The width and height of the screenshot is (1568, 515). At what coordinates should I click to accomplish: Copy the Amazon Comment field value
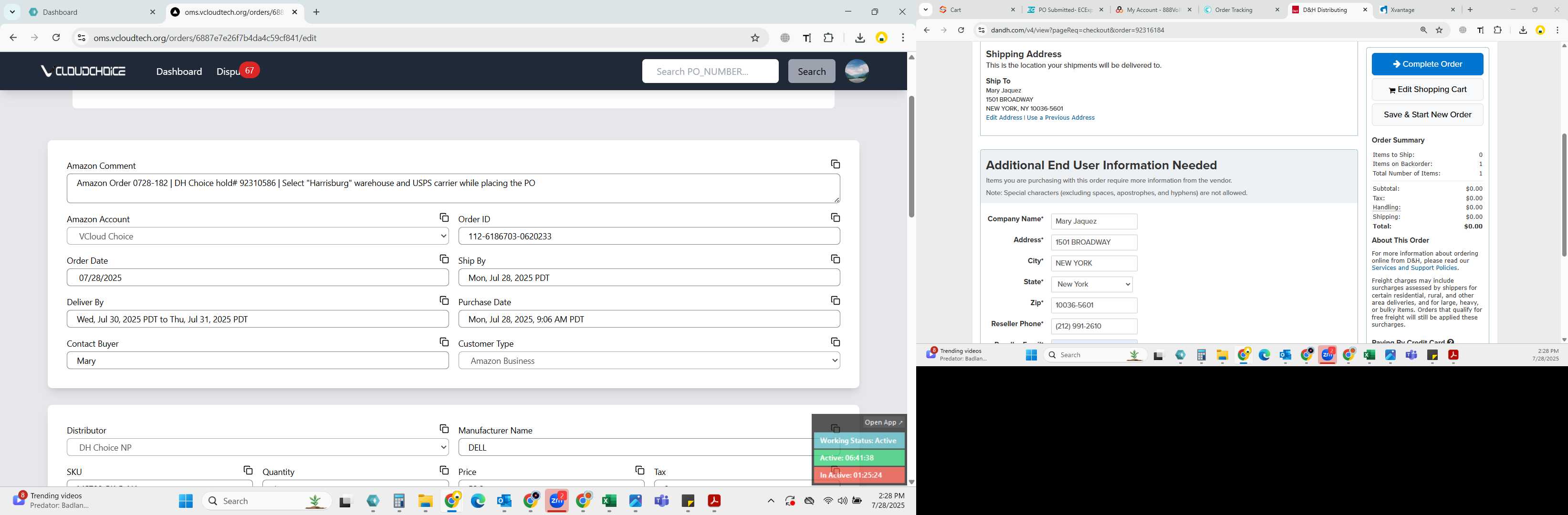[x=835, y=164]
